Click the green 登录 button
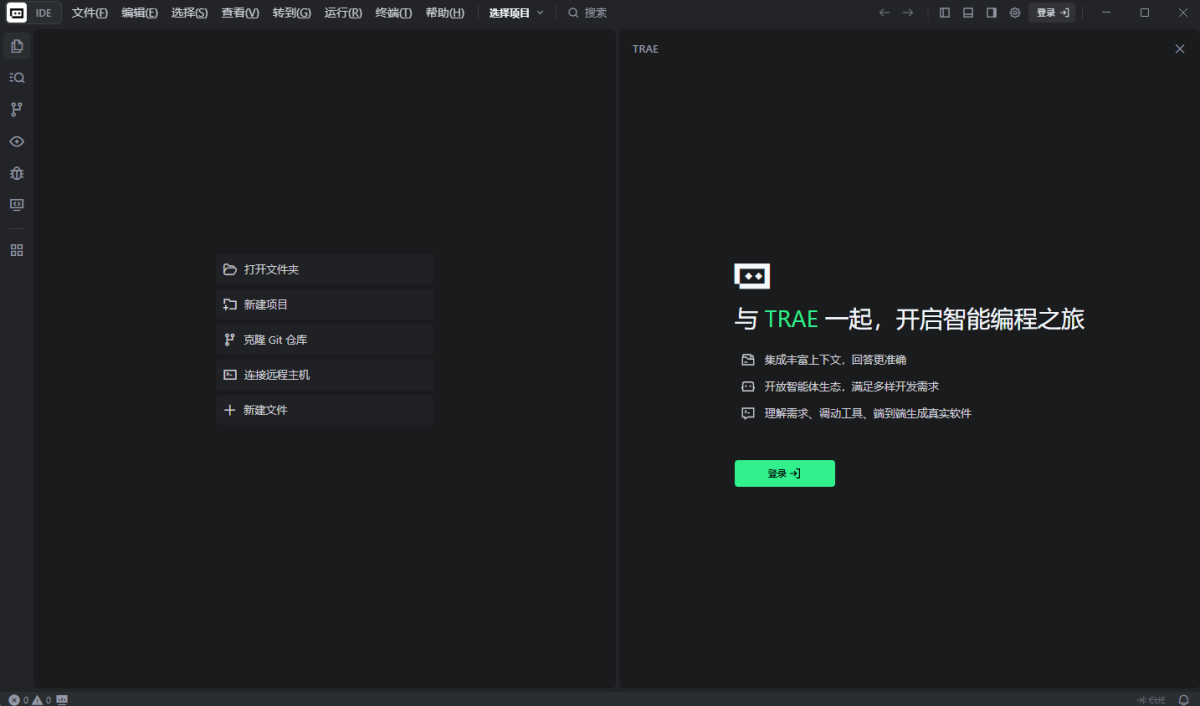This screenshot has width=1200, height=706. pos(785,474)
